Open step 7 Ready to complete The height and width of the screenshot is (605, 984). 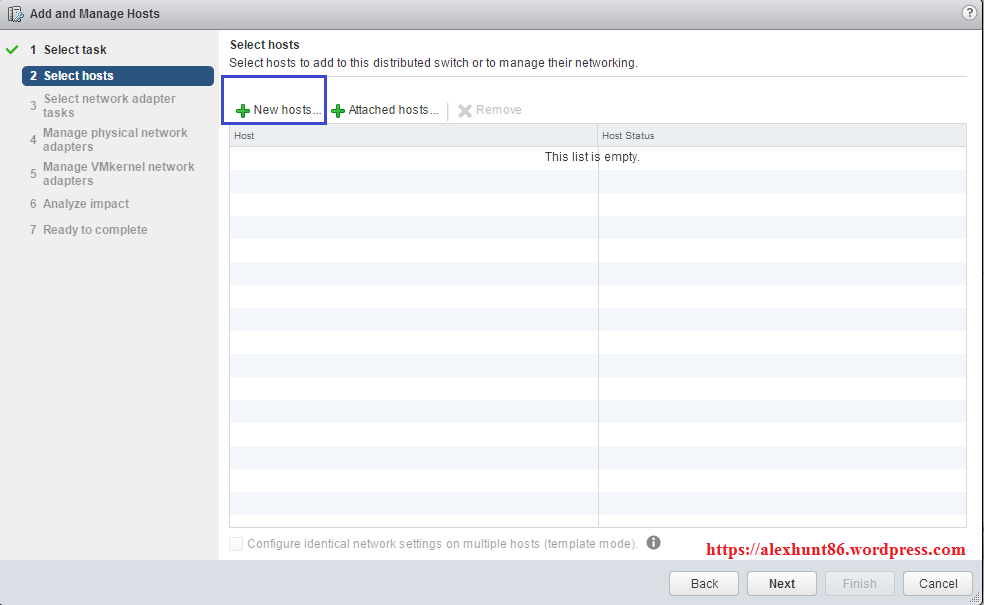click(x=88, y=230)
